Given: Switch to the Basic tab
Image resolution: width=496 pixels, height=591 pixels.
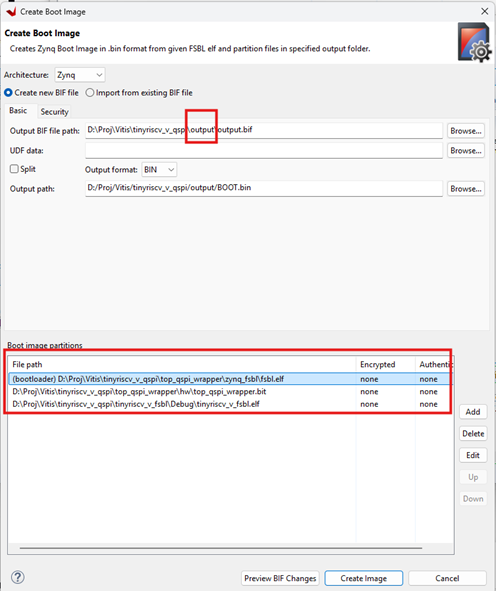Looking at the screenshot, I should pyautogui.click(x=18, y=110).
